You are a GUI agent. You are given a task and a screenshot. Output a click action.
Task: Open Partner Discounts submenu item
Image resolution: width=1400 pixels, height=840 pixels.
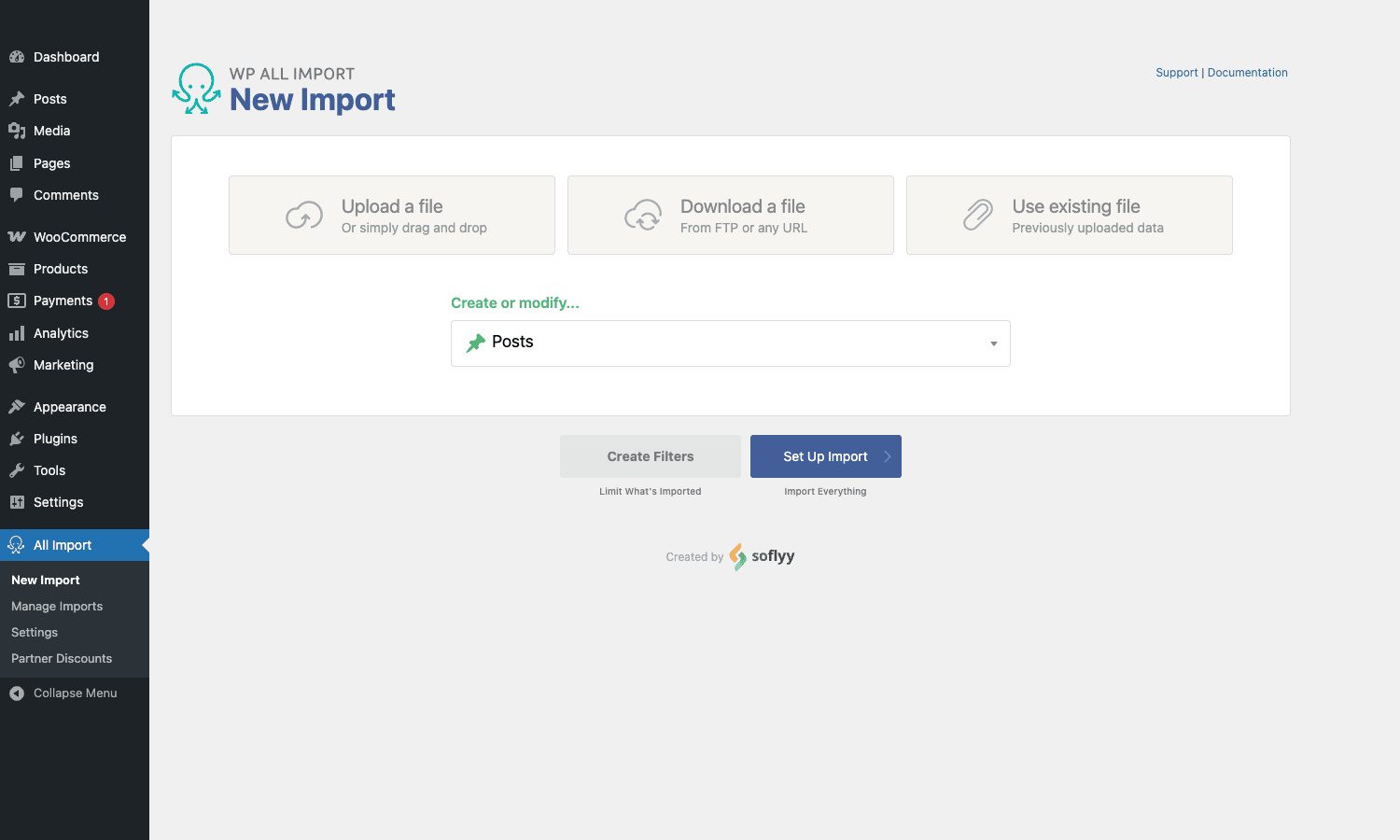click(62, 659)
